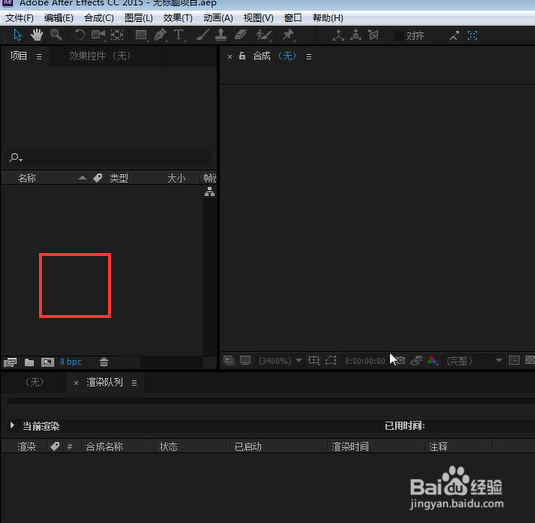Select the Brush tool

(202, 35)
